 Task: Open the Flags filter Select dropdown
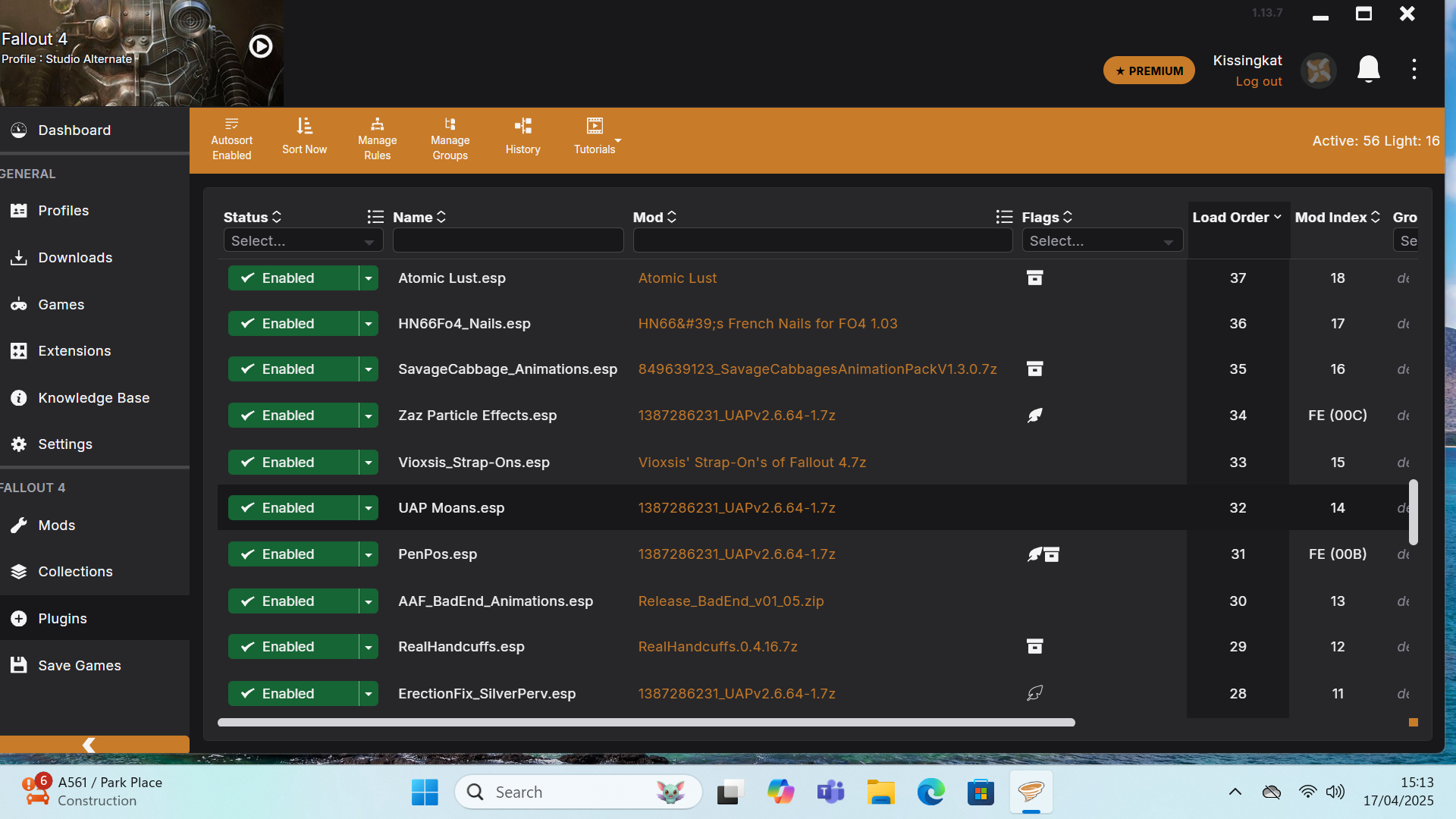tap(1102, 240)
